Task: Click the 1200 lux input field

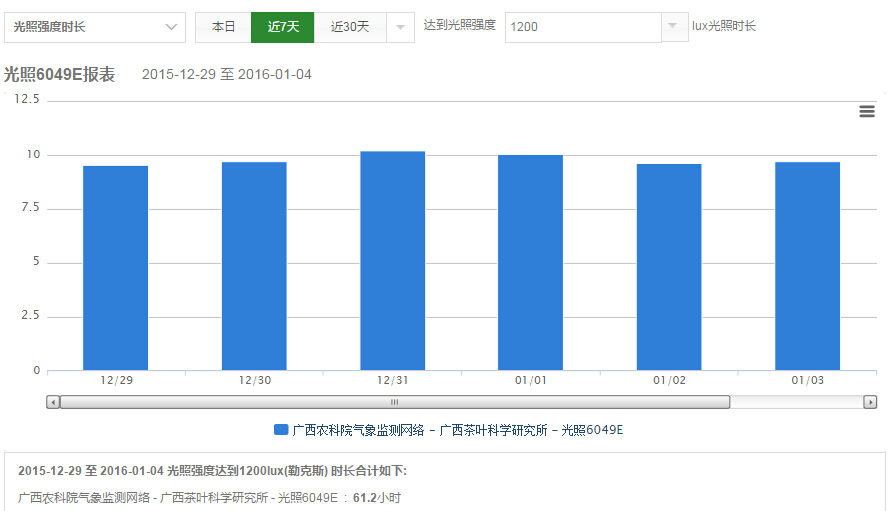Action: 582,27
